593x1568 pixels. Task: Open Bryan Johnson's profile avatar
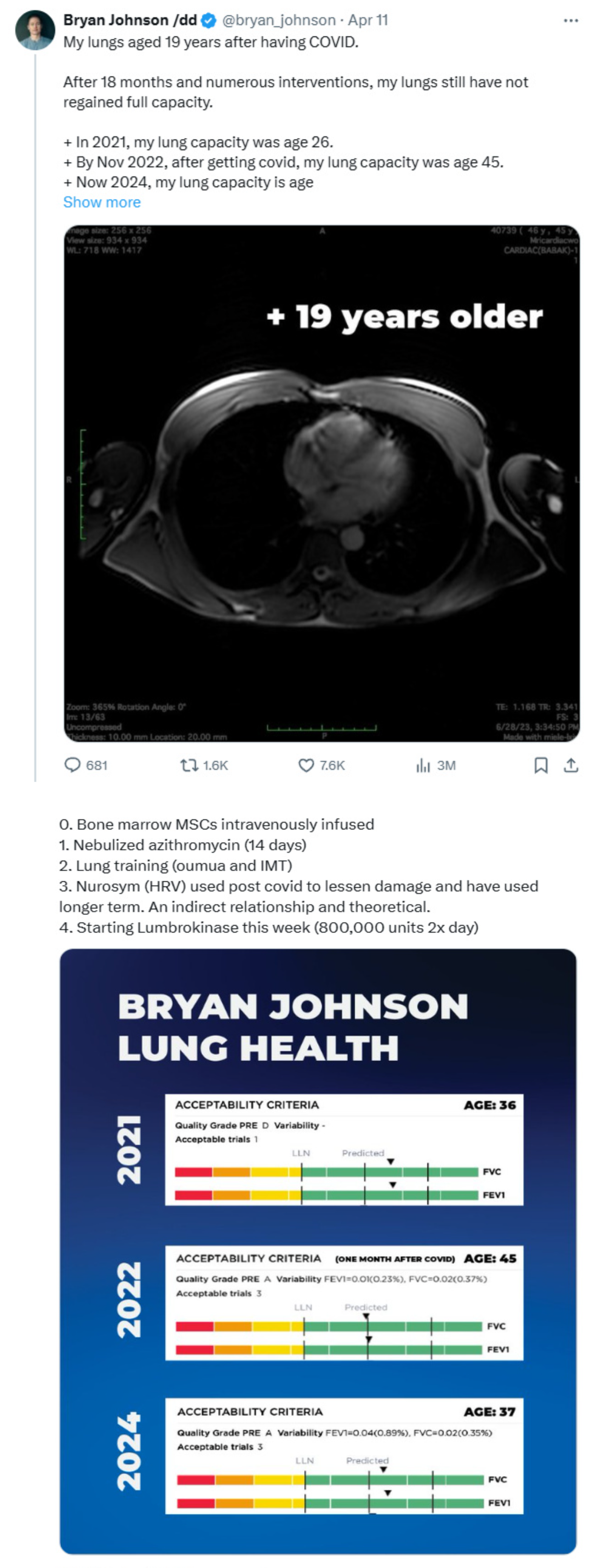pyautogui.click(x=35, y=30)
